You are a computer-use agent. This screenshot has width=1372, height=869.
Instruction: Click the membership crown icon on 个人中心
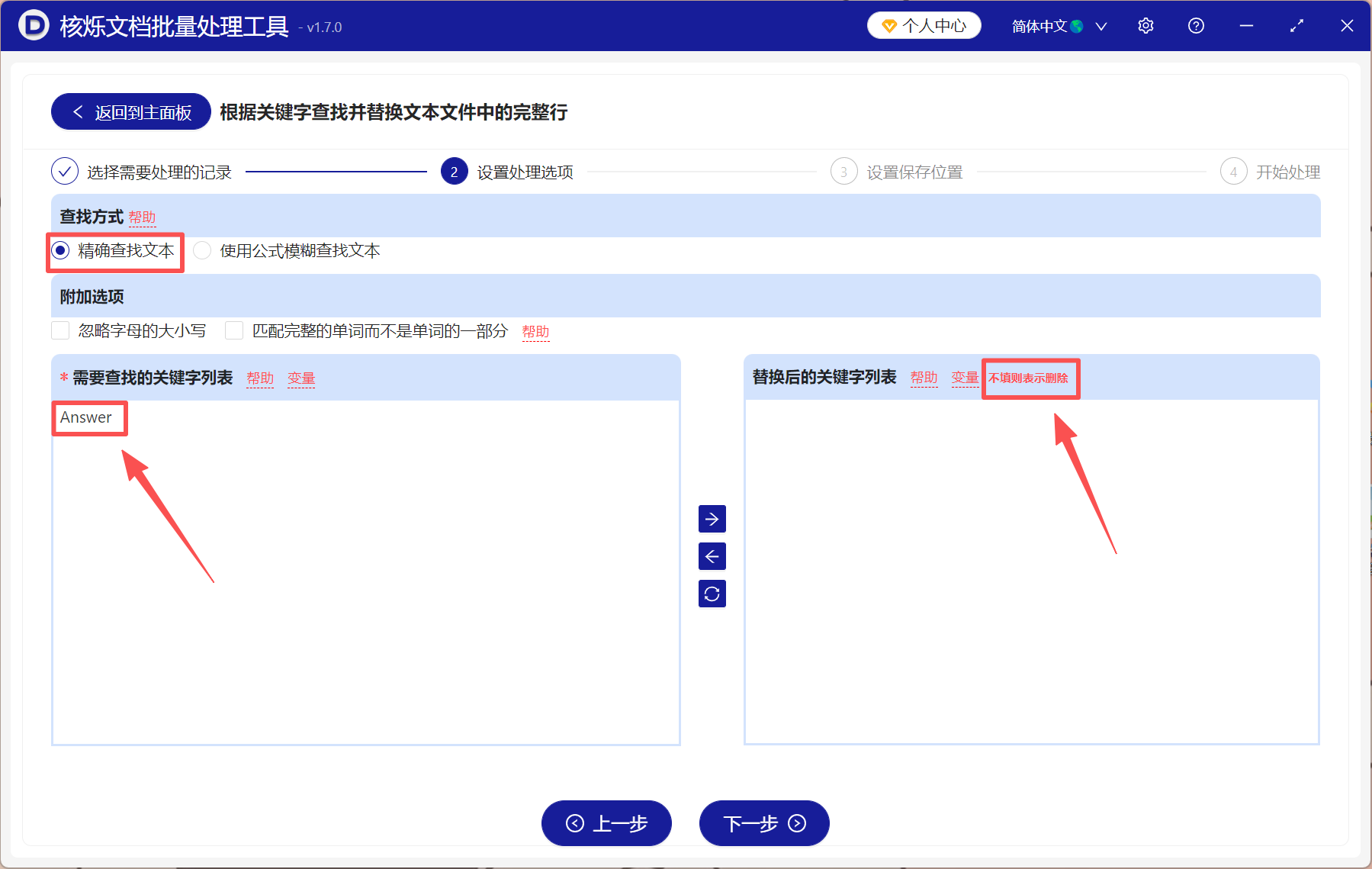[x=888, y=24]
